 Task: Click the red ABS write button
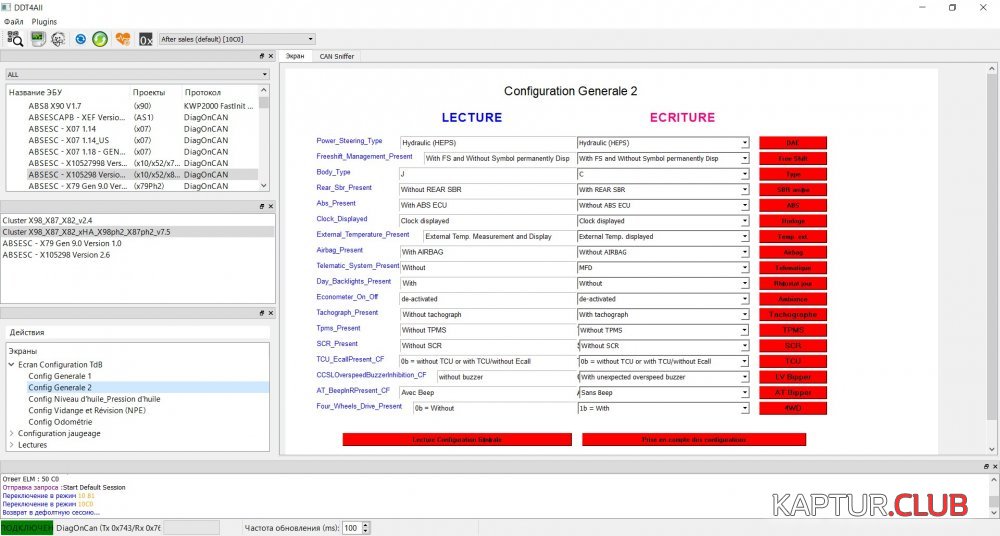[793, 205]
